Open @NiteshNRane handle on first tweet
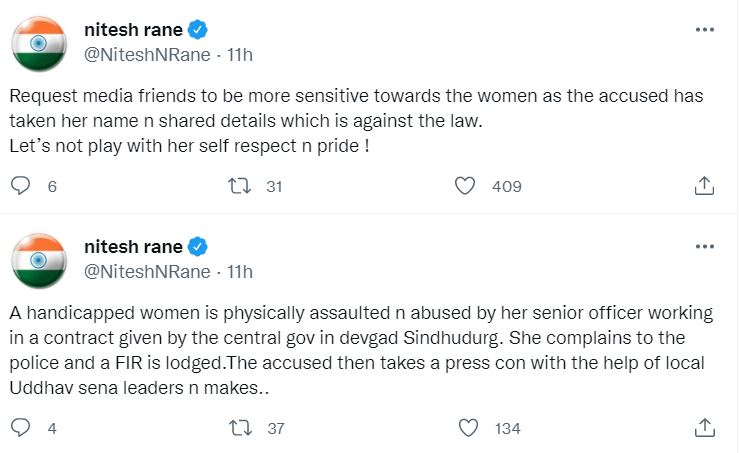 (147, 55)
